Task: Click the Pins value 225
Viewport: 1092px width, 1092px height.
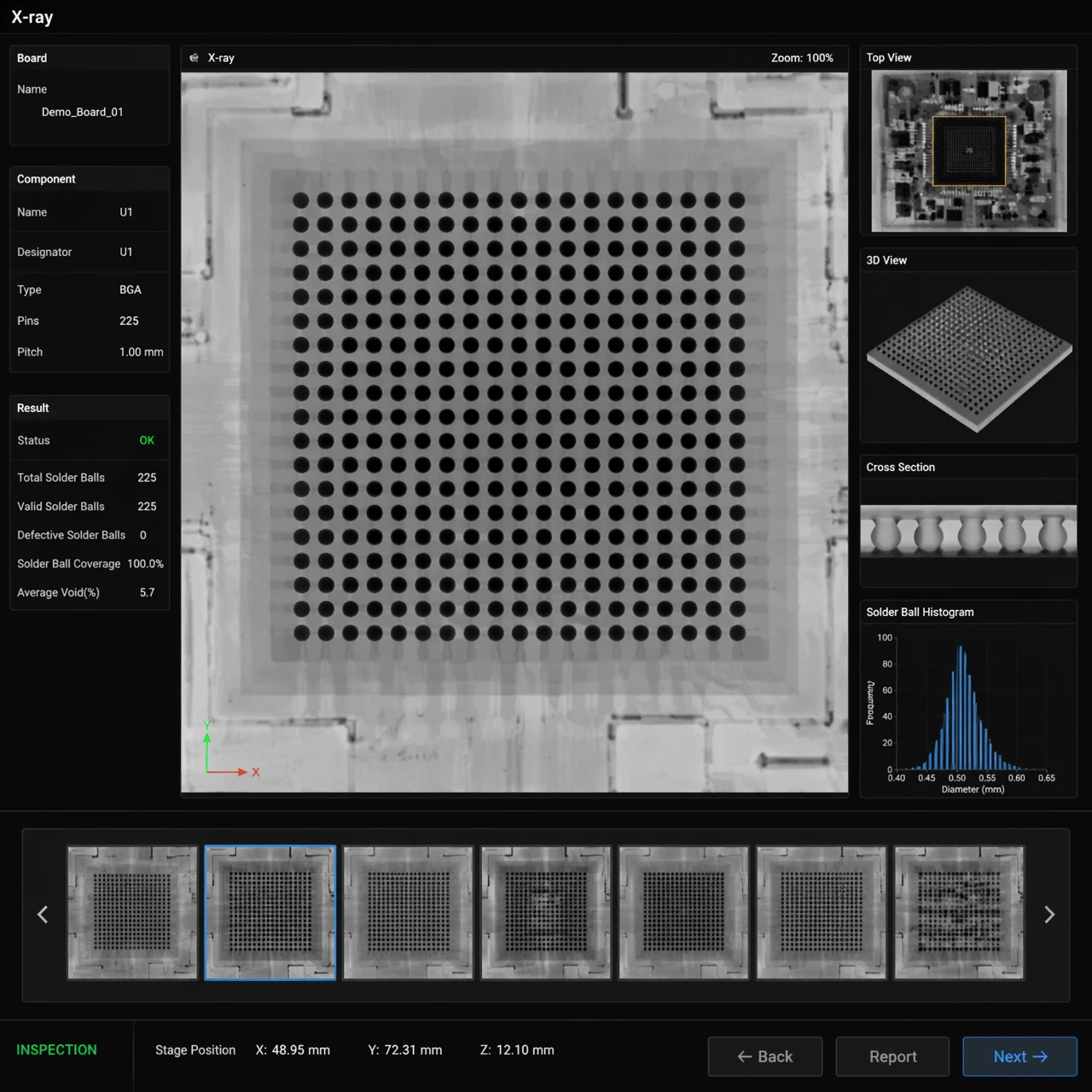Action: [129, 321]
